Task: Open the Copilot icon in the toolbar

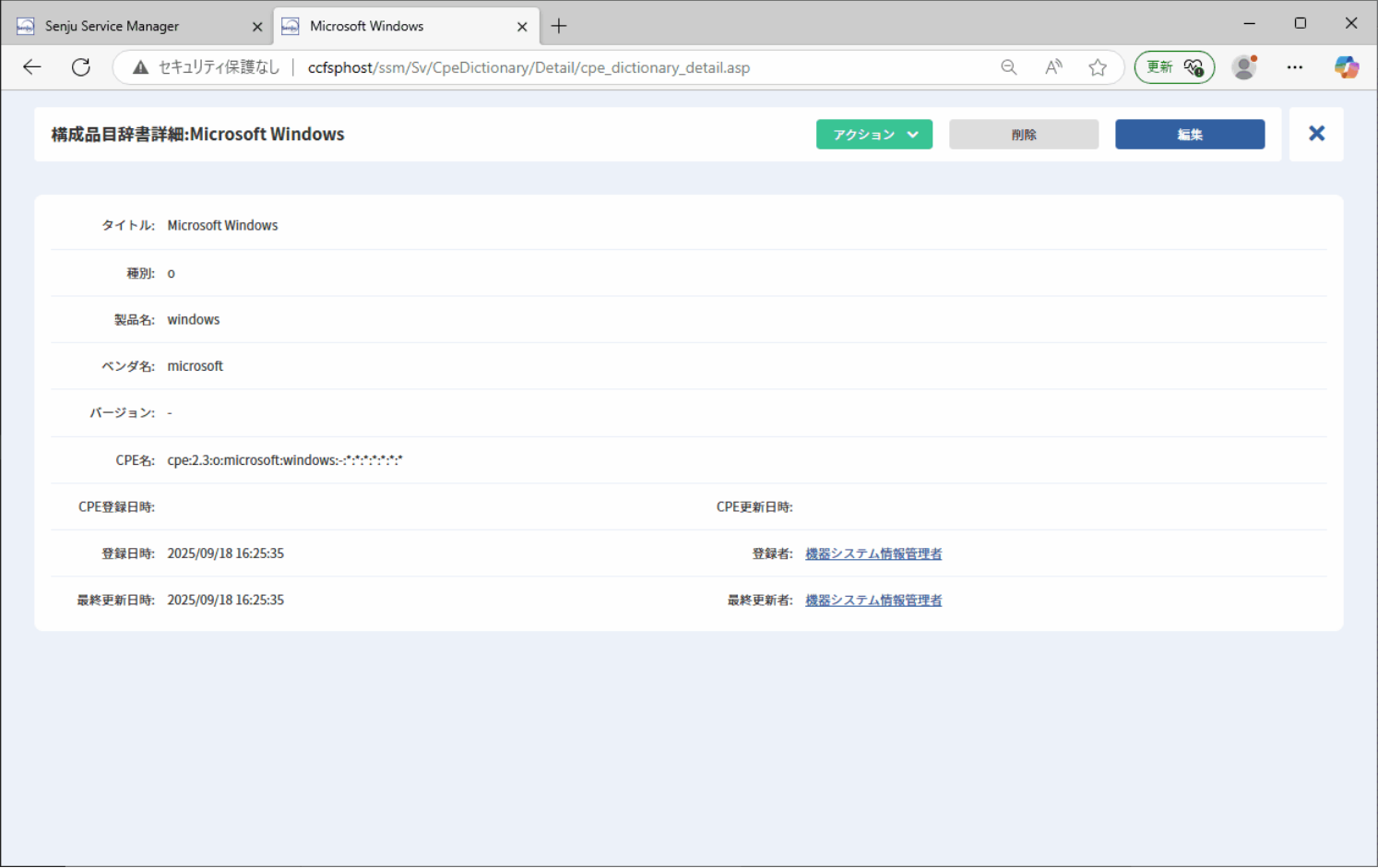Action: click(x=1347, y=67)
